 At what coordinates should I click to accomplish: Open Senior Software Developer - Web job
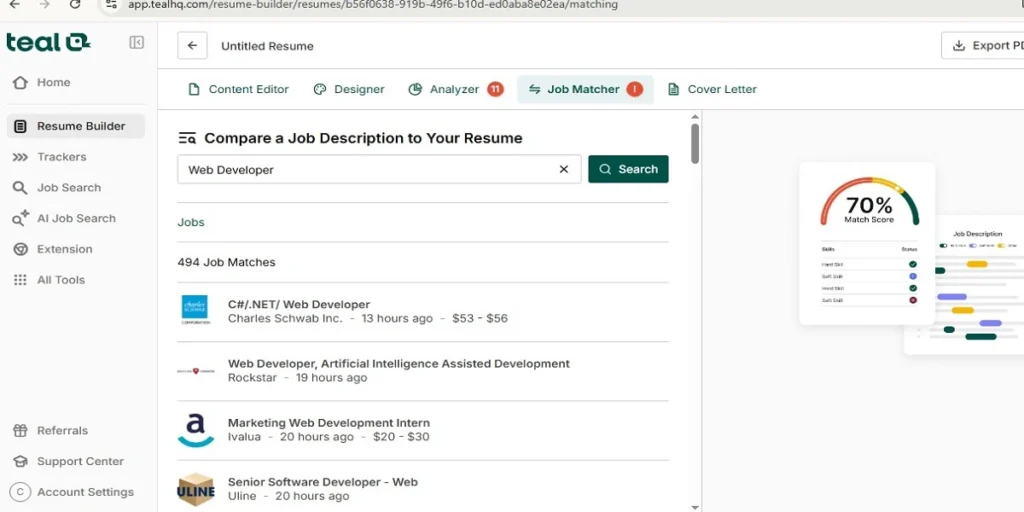423,489
